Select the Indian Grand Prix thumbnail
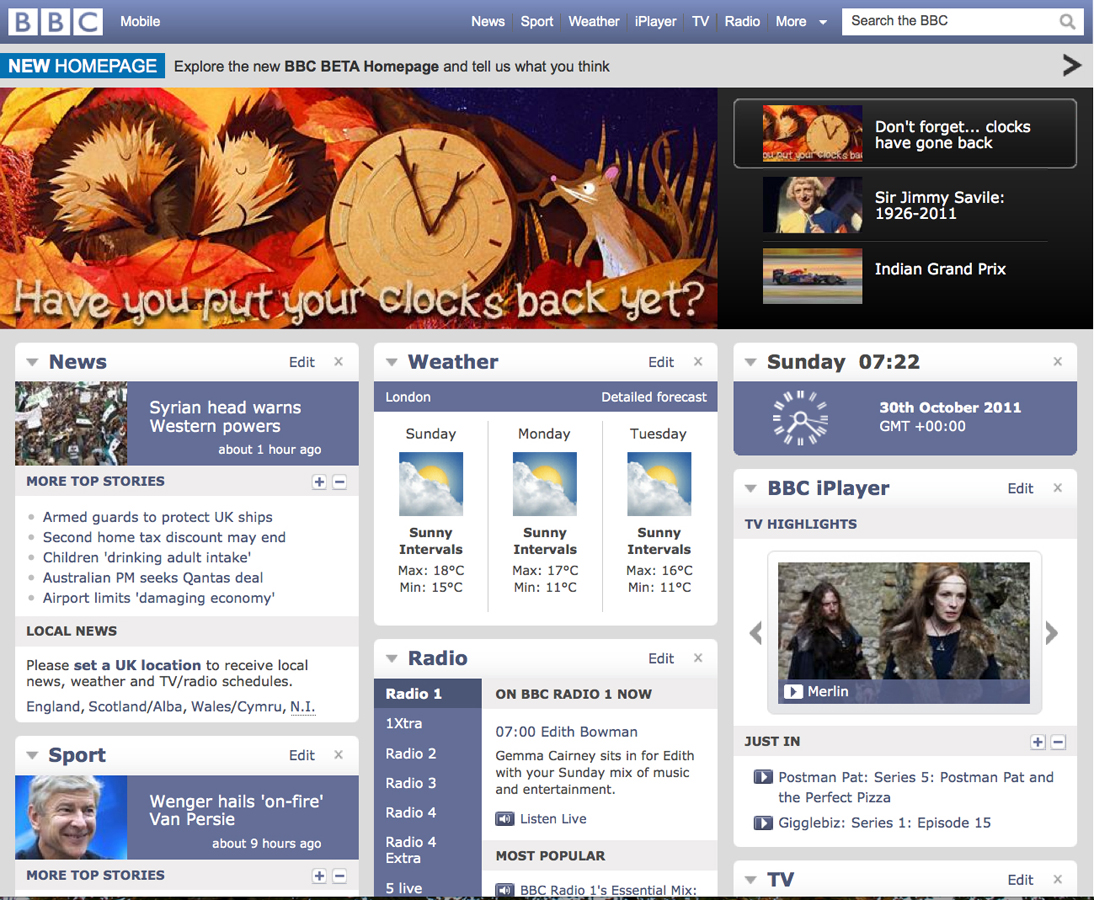The image size is (1094, 900). [812, 276]
